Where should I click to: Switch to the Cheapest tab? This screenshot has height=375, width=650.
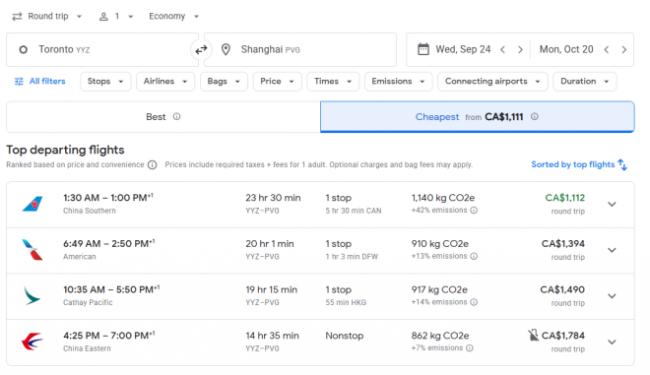477,117
